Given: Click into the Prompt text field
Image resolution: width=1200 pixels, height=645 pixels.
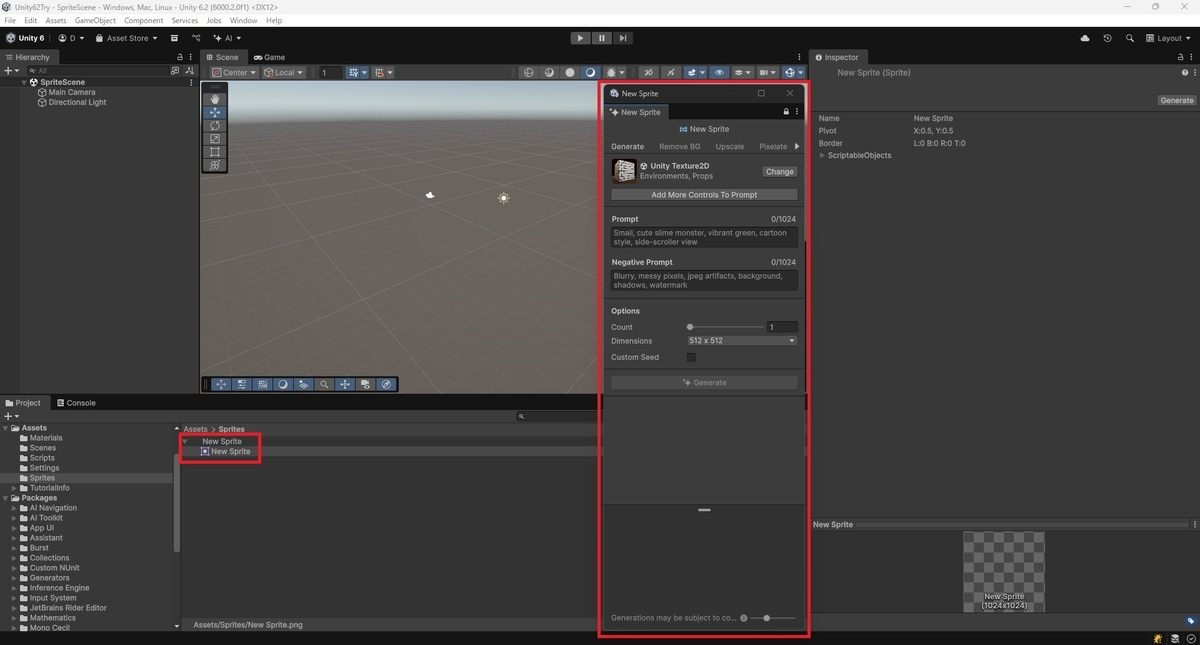Looking at the screenshot, I should tap(704, 237).
